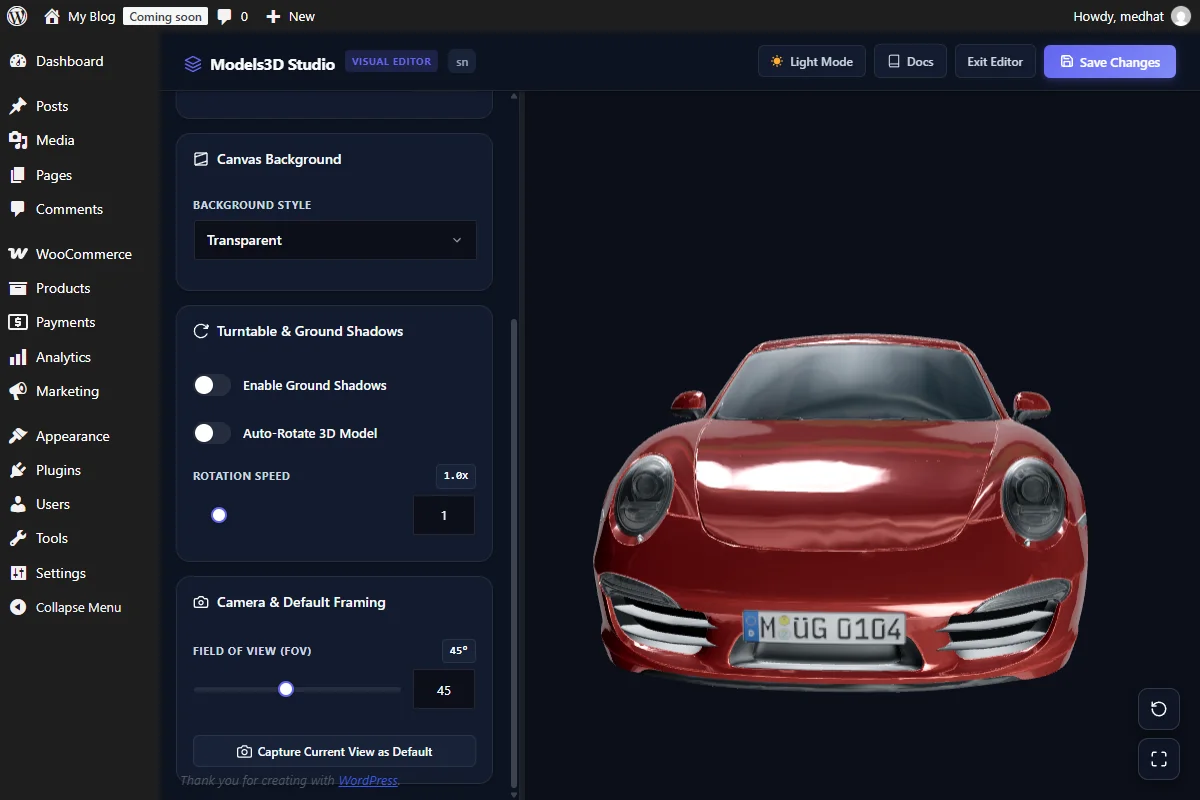
Task: Click the Posts pin icon
Action: coord(18,106)
